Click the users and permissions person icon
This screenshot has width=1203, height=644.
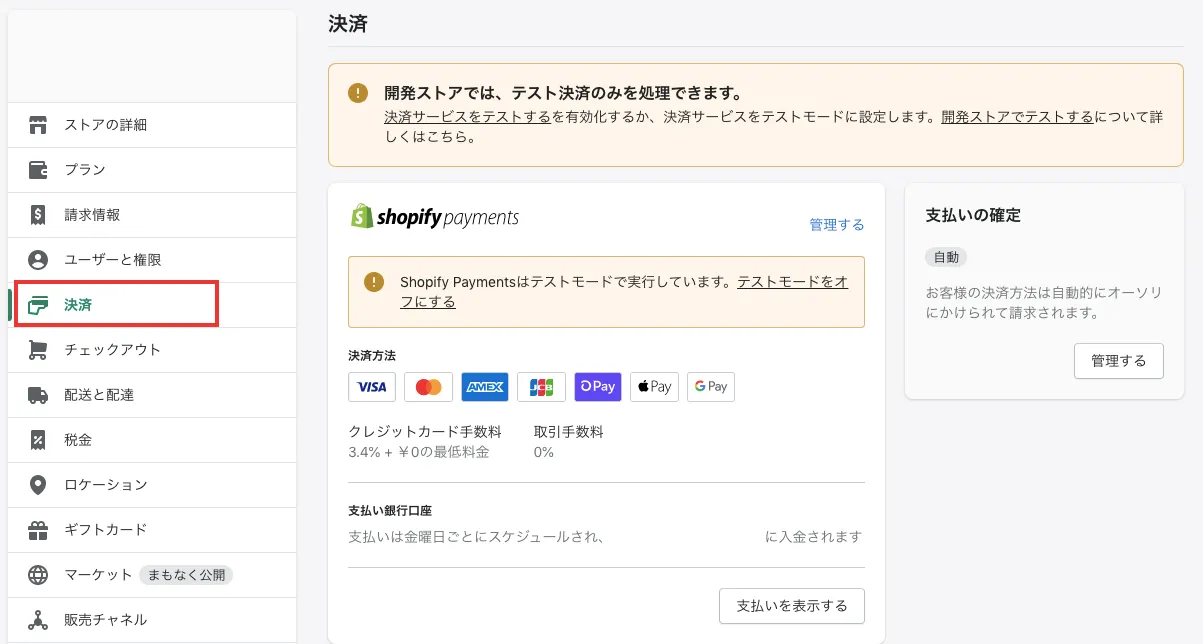point(38,260)
